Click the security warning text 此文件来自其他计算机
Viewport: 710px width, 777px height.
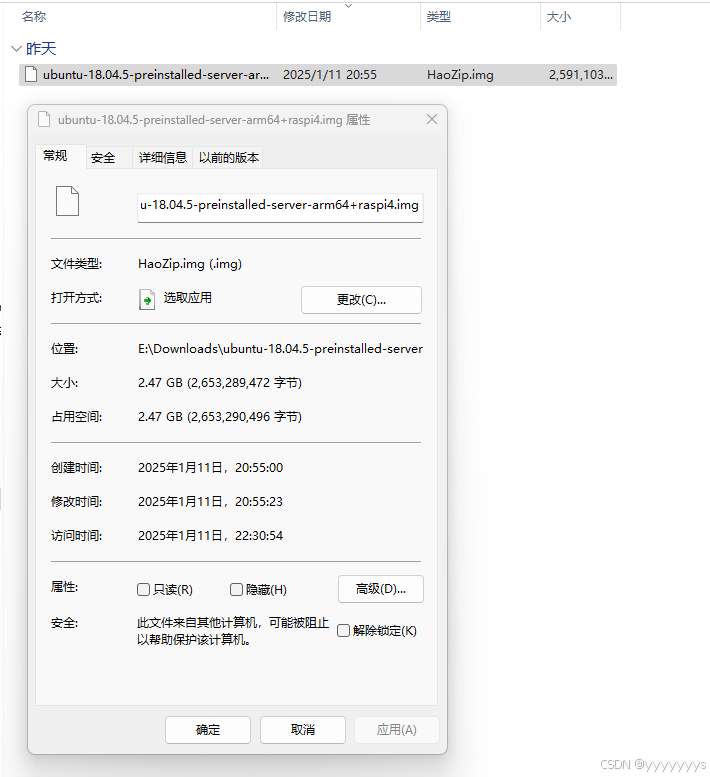233,631
